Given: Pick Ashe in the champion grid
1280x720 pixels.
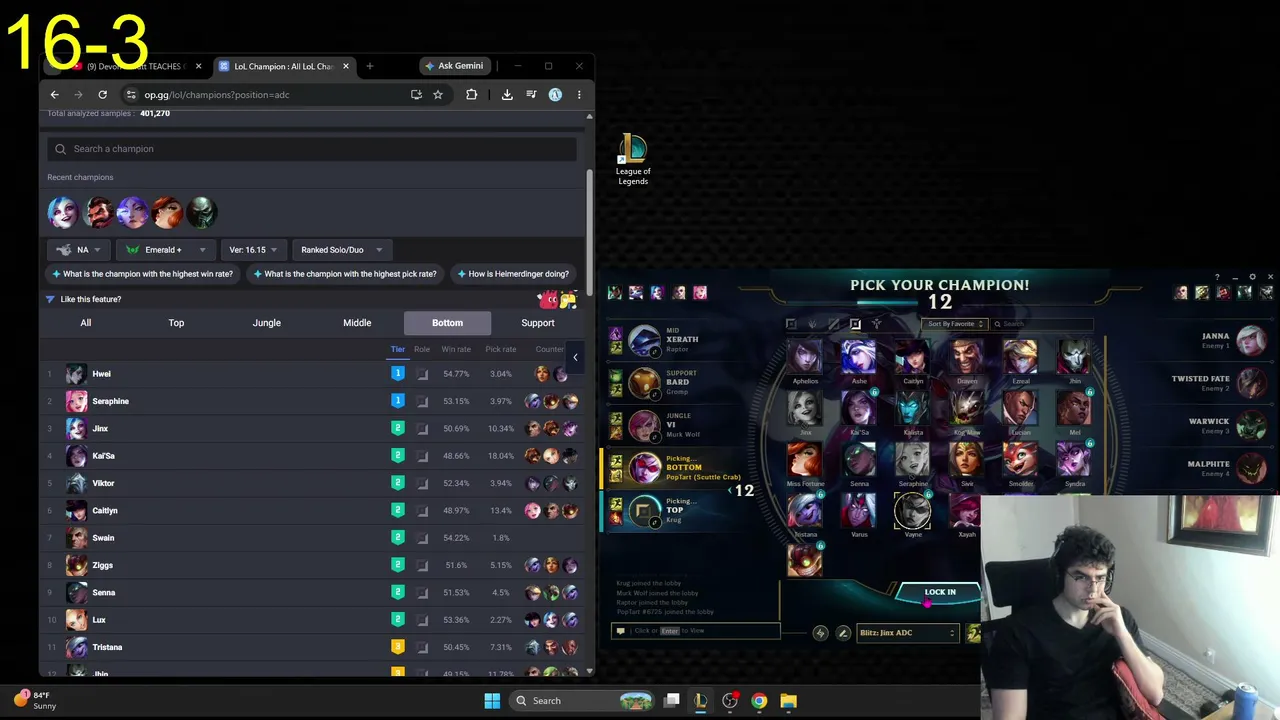Looking at the screenshot, I should [x=859, y=358].
